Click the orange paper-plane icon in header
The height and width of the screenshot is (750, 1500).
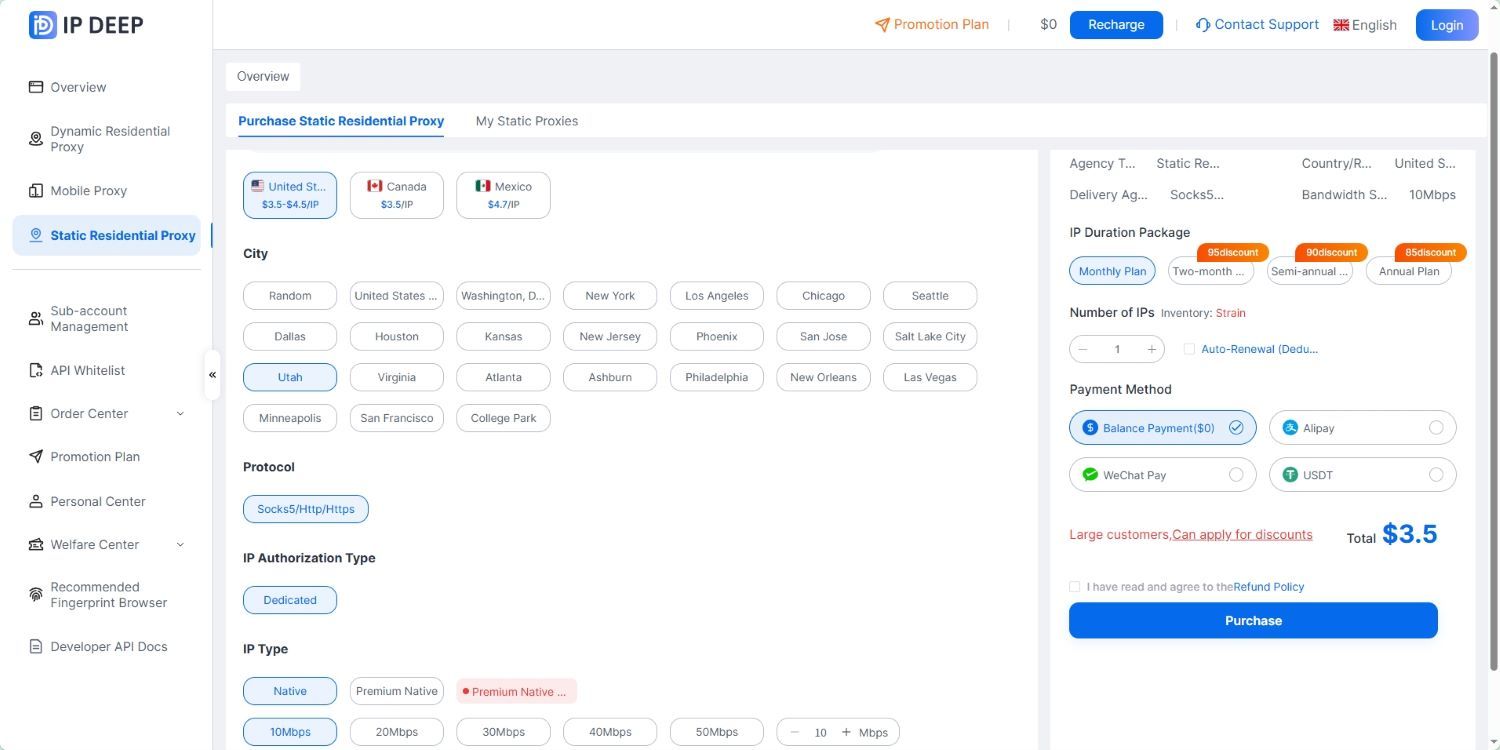[x=882, y=25]
